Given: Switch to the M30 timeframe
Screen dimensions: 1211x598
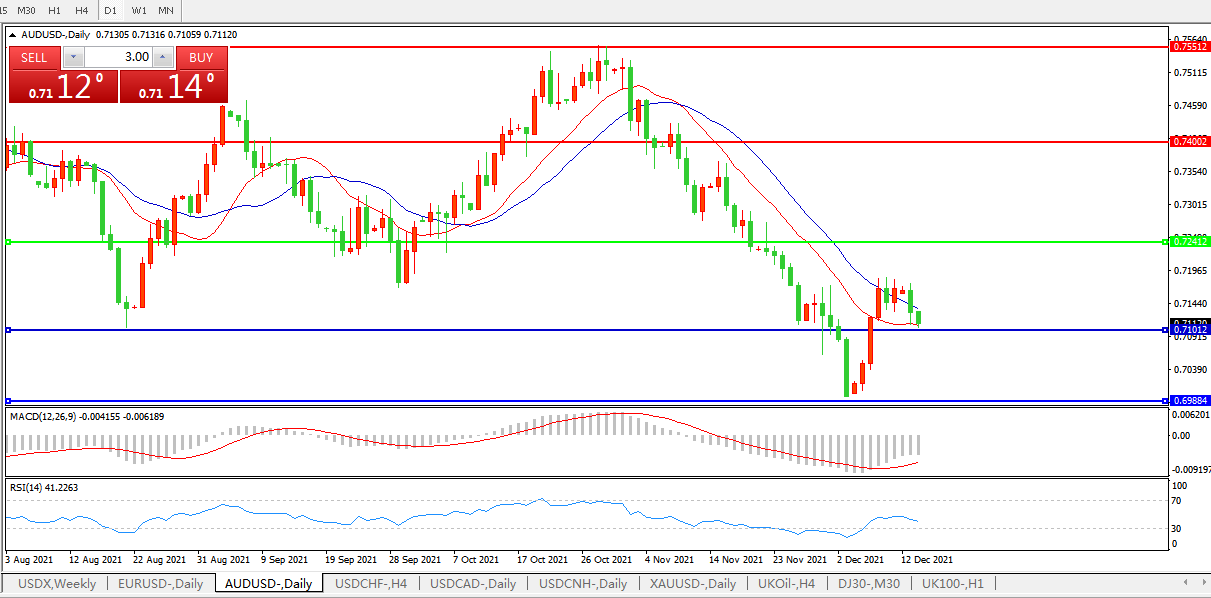Looking at the screenshot, I should pos(27,10).
